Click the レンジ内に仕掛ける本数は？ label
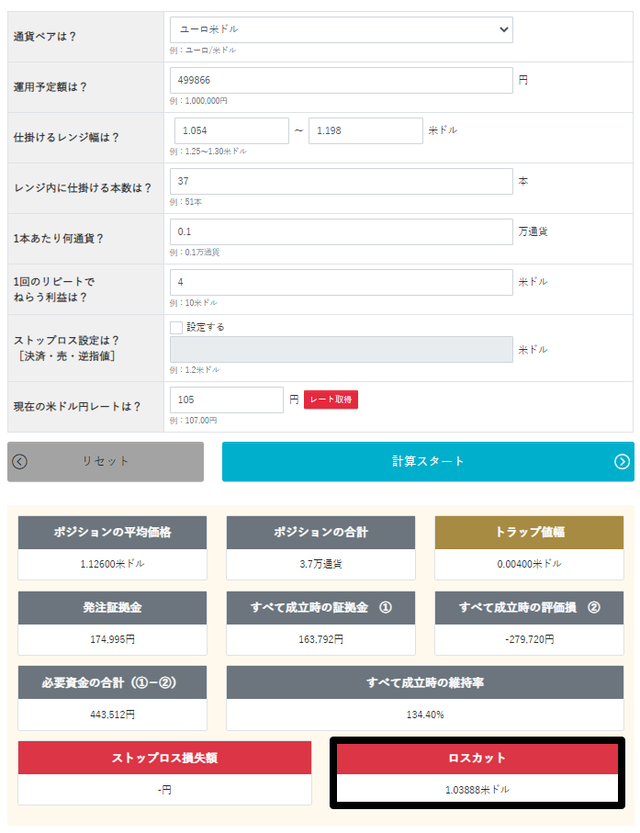This screenshot has height=833, width=640. [82, 188]
